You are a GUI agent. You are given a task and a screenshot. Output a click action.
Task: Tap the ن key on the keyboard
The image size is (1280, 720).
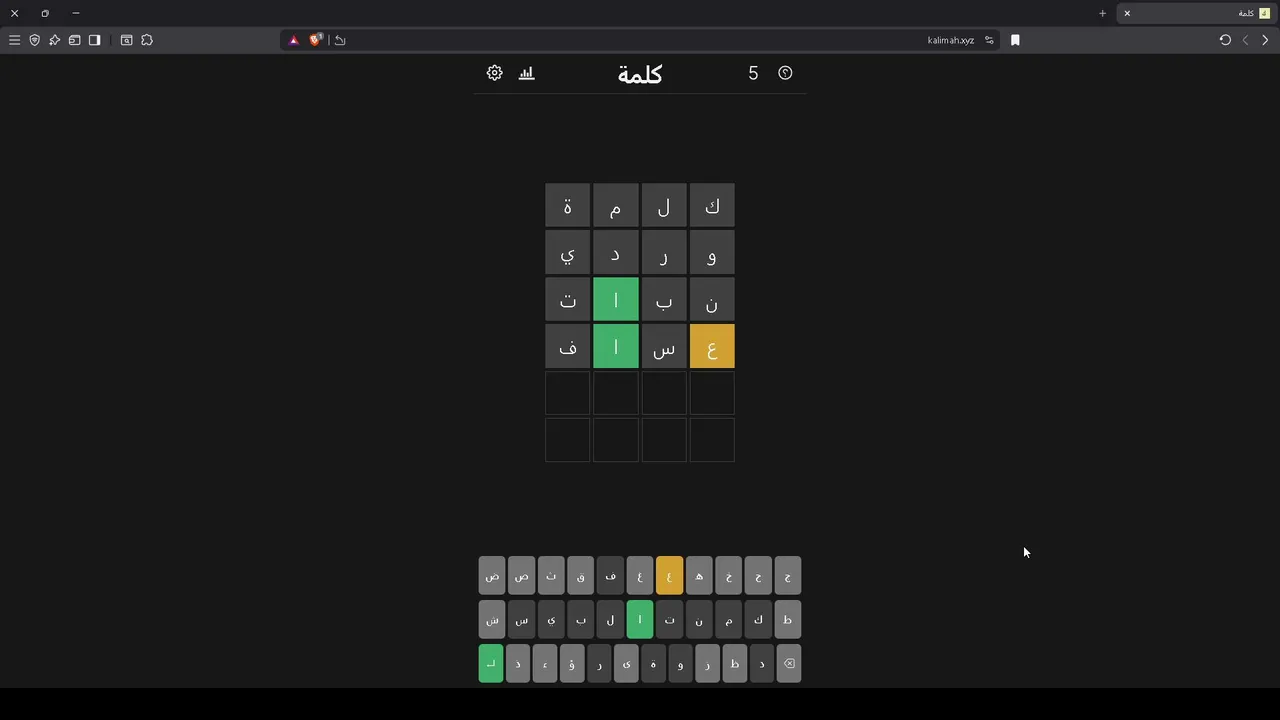(x=699, y=620)
